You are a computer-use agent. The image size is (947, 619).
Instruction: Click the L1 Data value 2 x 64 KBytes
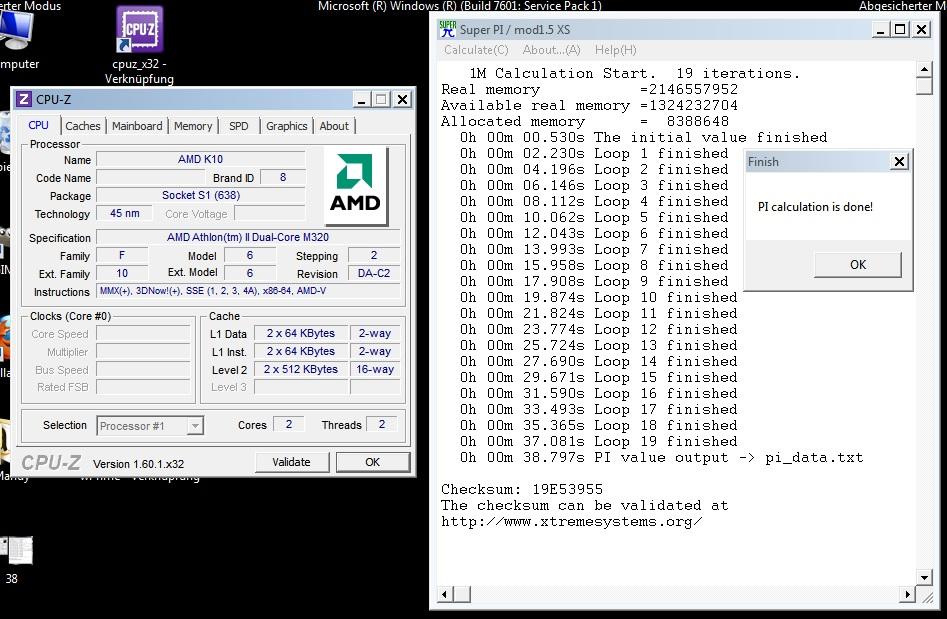click(x=301, y=333)
